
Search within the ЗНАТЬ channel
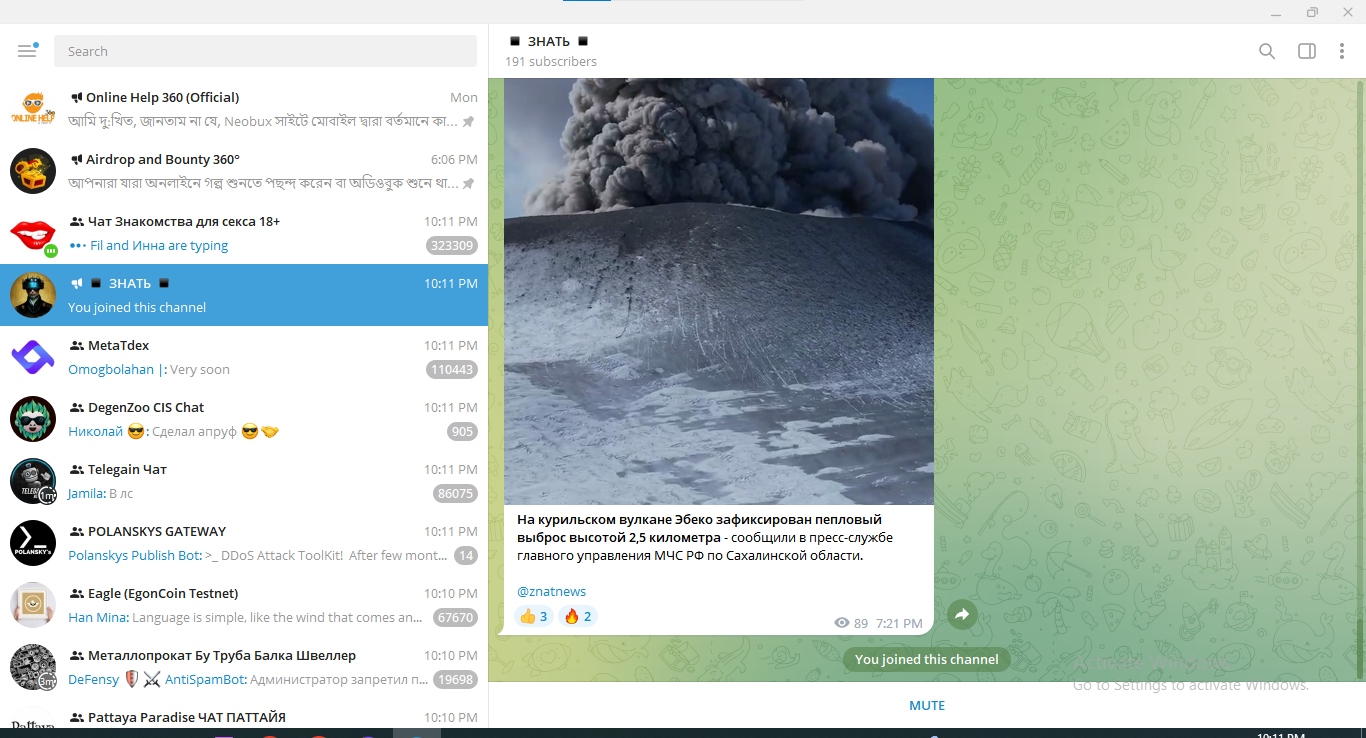[x=1266, y=51]
